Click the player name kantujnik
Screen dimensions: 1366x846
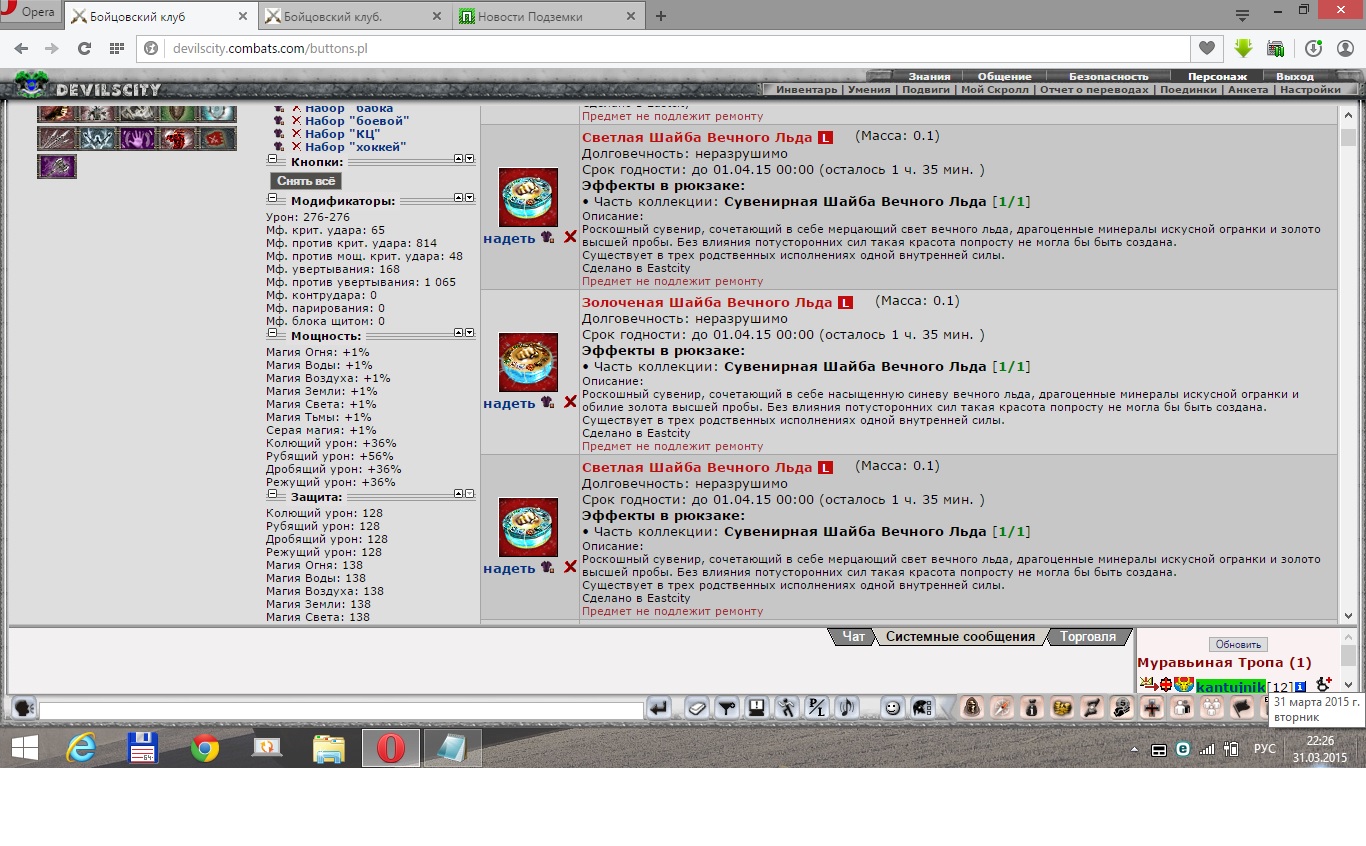click(x=1230, y=687)
